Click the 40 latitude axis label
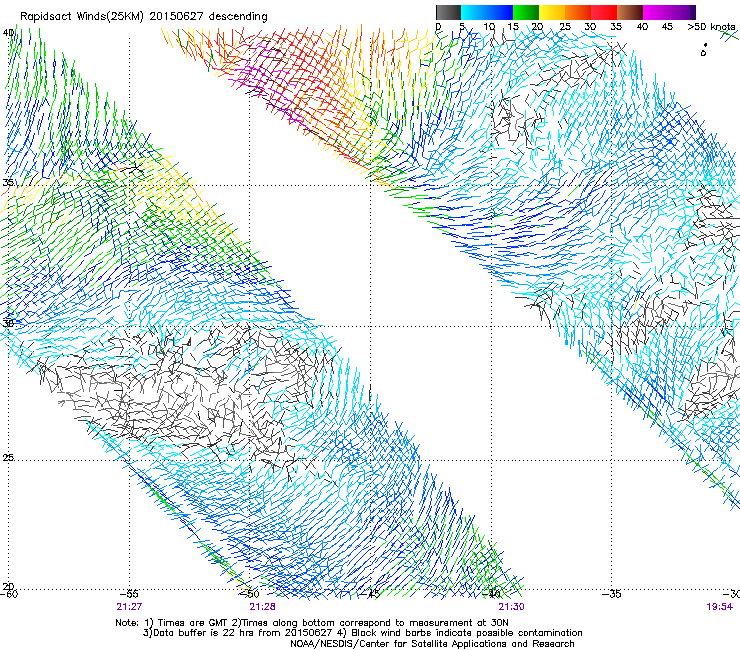Image resolution: width=740 pixels, height=650 pixels. pos(8,33)
